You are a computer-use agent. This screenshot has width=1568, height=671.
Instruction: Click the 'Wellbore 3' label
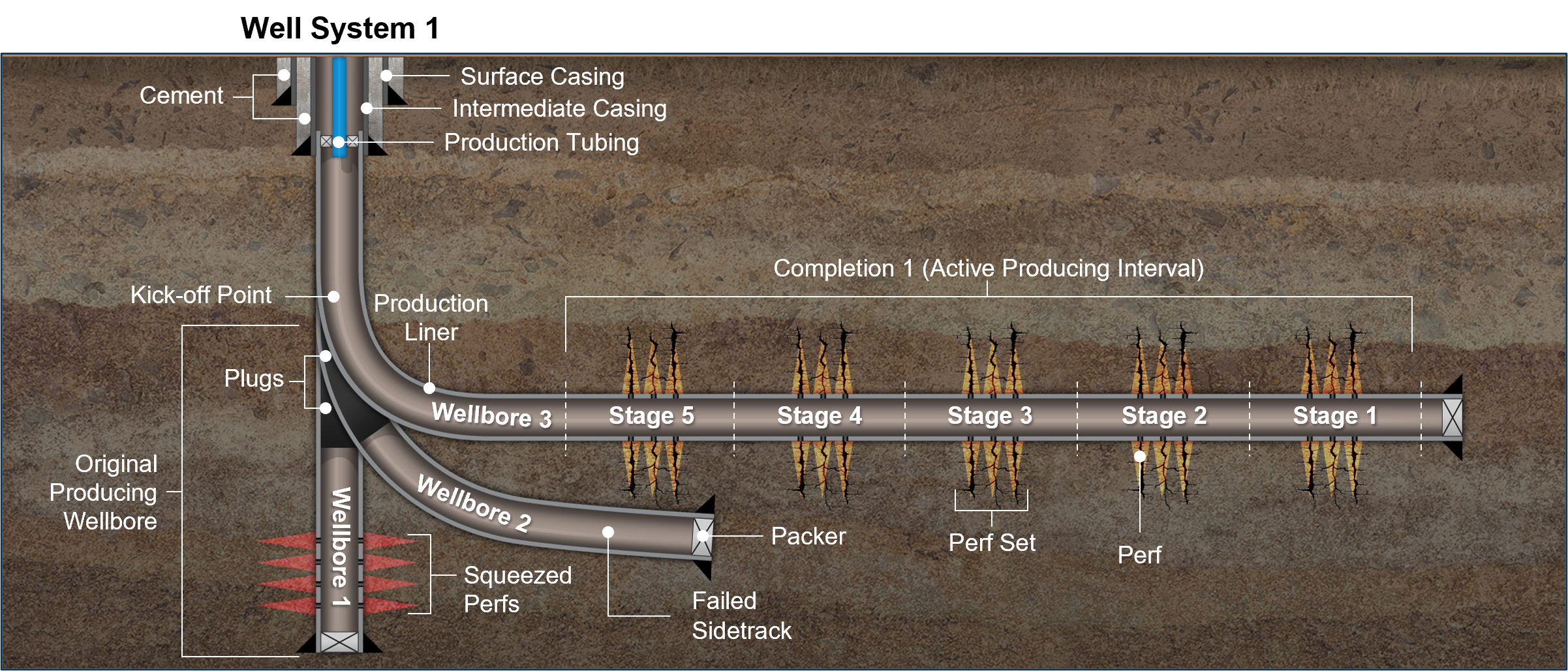492,415
